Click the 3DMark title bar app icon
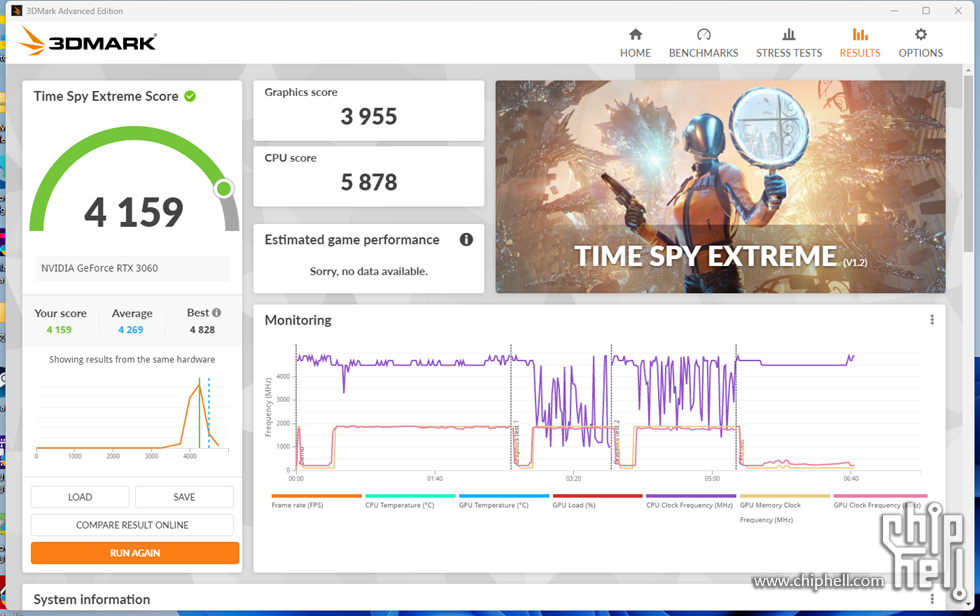980x616 pixels. coord(17,11)
